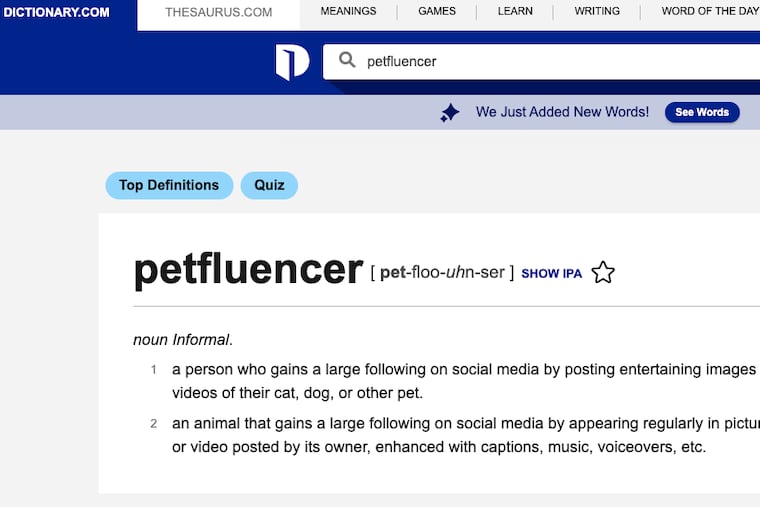Viewport: 760px width, 507px height.
Task: Select the Top Definitions pill
Action: click(169, 185)
